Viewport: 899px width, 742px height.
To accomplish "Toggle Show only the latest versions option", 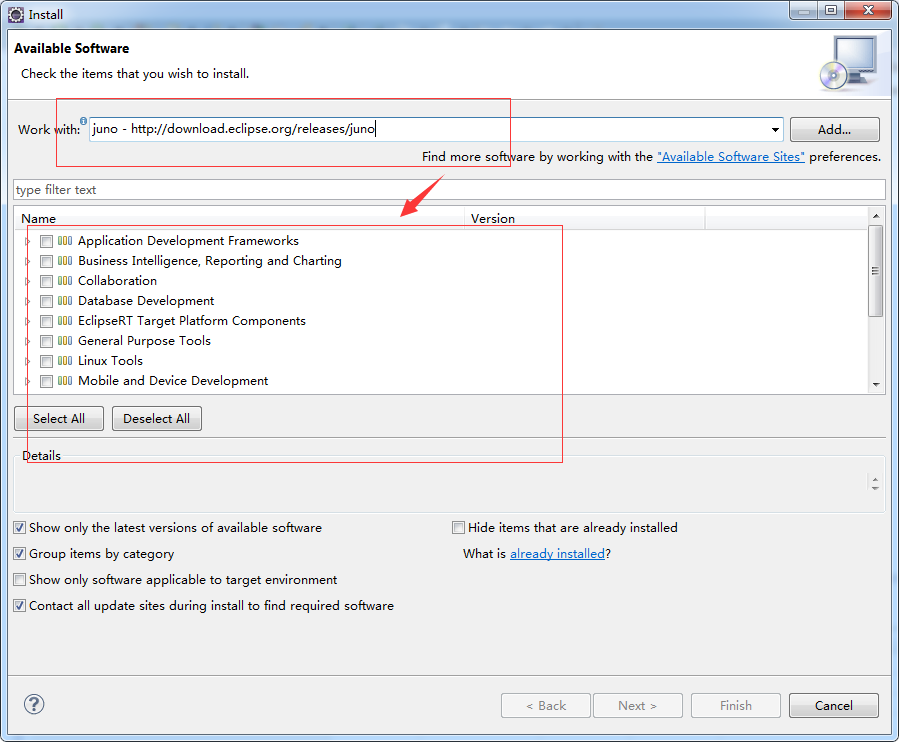I will pyautogui.click(x=19, y=528).
